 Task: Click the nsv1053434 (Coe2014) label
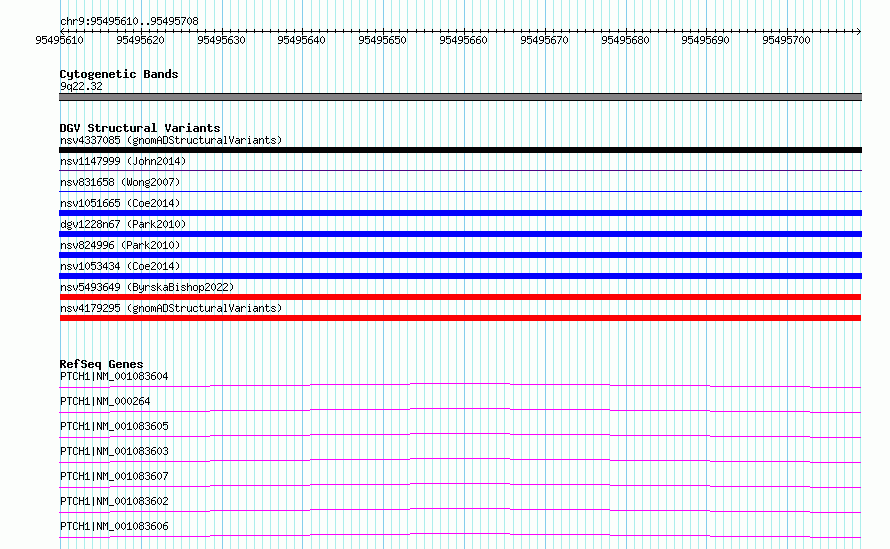click(x=120, y=266)
